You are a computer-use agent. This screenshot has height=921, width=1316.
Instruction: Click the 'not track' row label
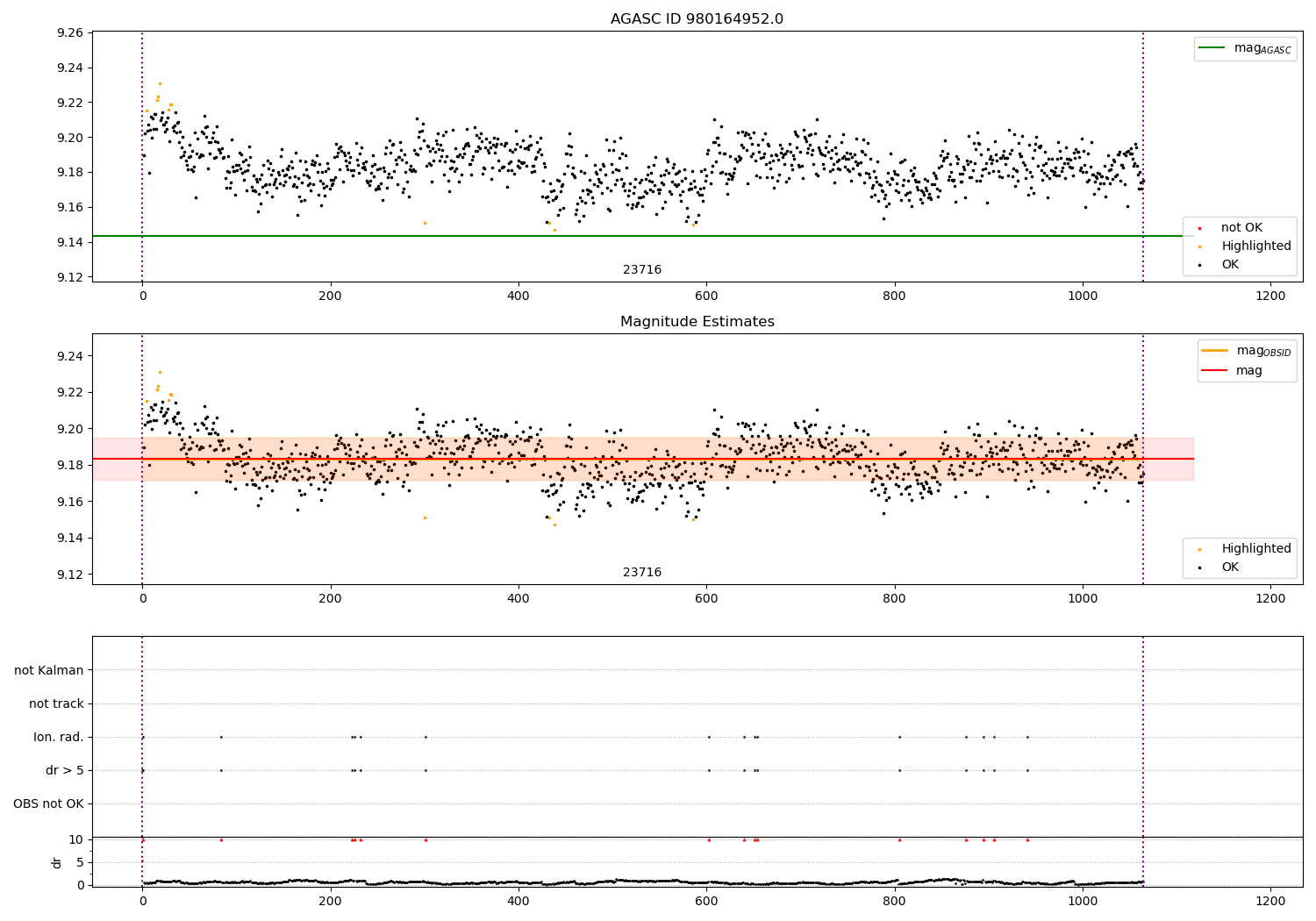[x=56, y=703]
